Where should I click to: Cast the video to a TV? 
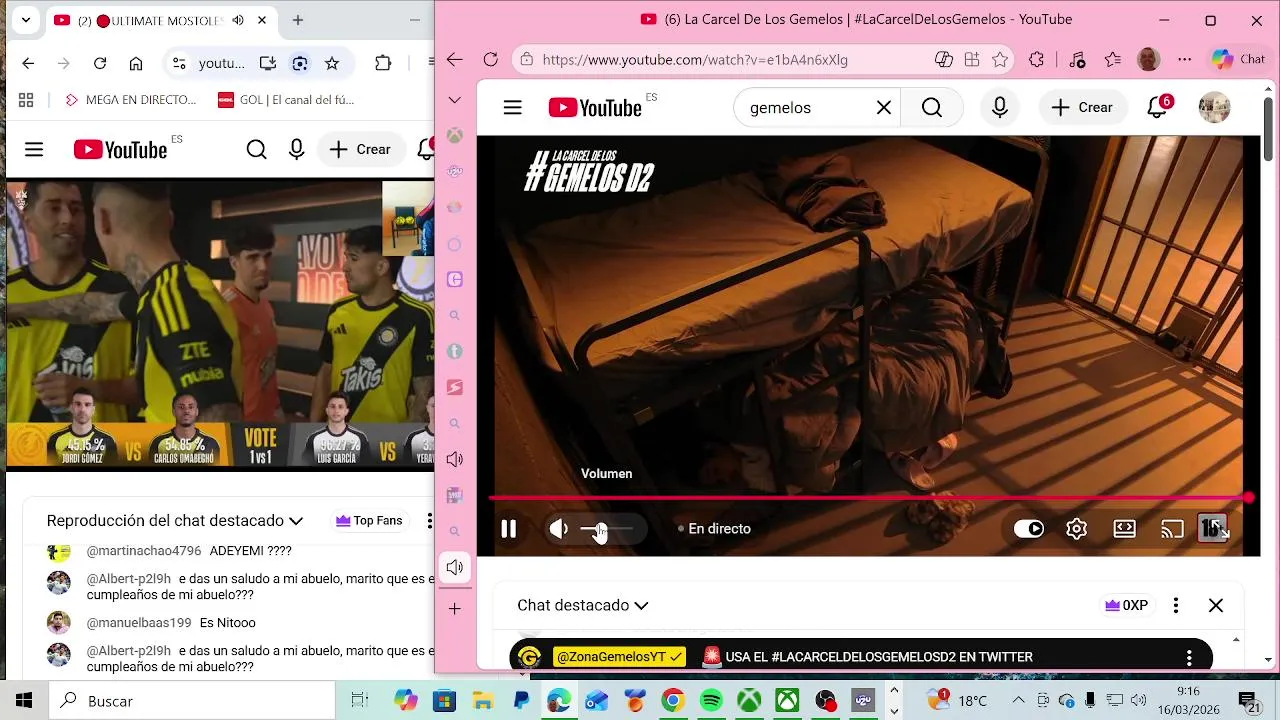[1172, 529]
